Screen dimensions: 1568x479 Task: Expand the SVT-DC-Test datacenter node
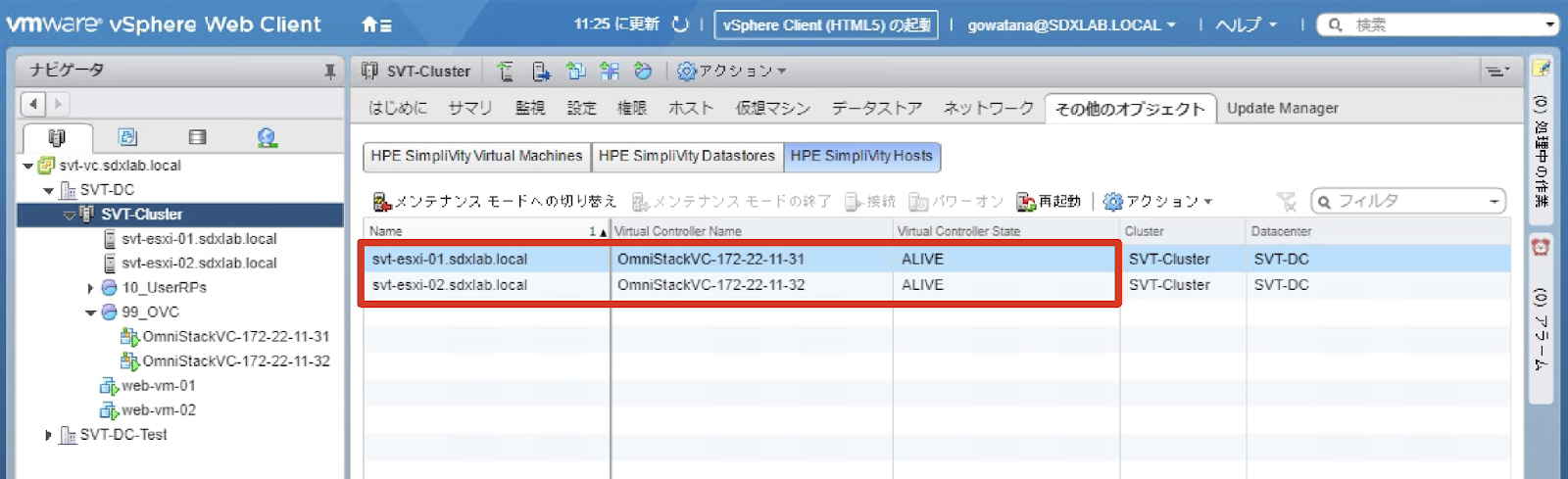point(48,435)
